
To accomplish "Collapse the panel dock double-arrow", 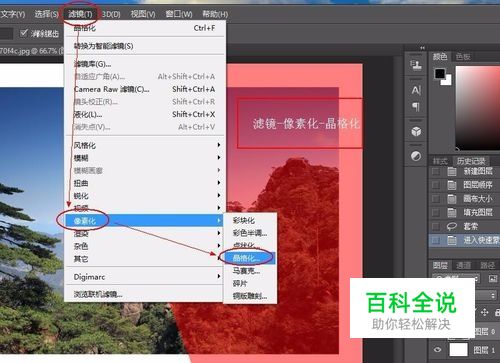I will coord(423,48).
